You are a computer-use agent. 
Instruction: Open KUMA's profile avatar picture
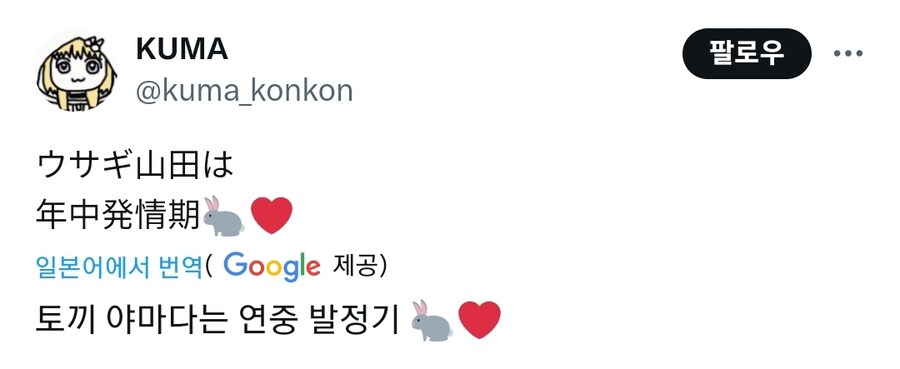click(76, 72)
